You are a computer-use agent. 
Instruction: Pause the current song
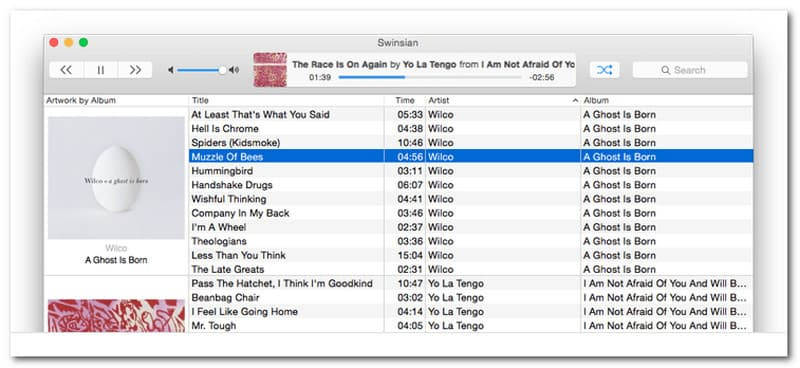[x=101, y=70]
